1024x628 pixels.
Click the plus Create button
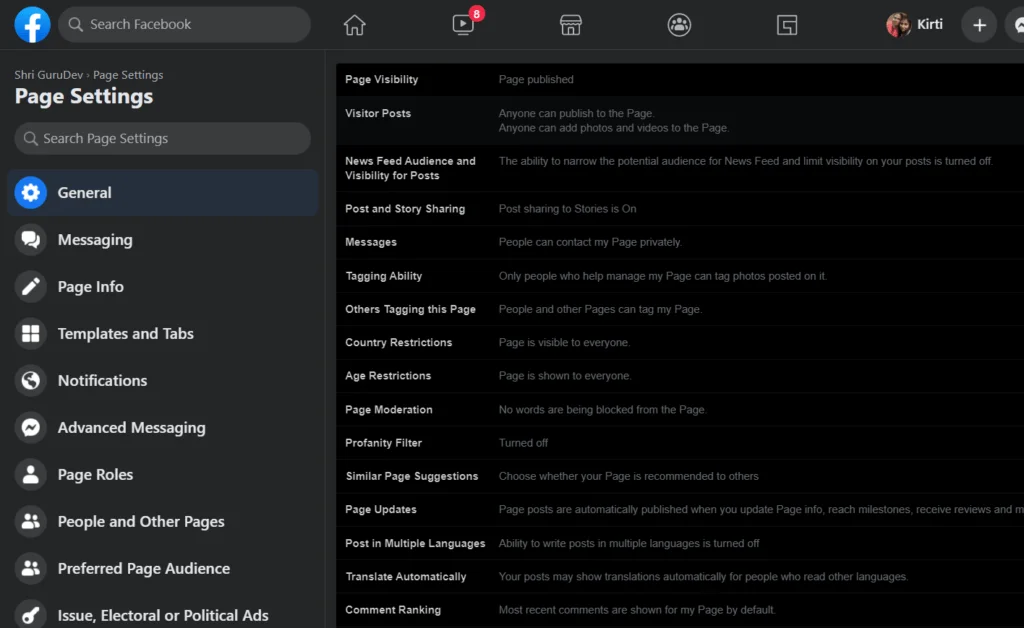pyautogui.click(x=979, y=25)
